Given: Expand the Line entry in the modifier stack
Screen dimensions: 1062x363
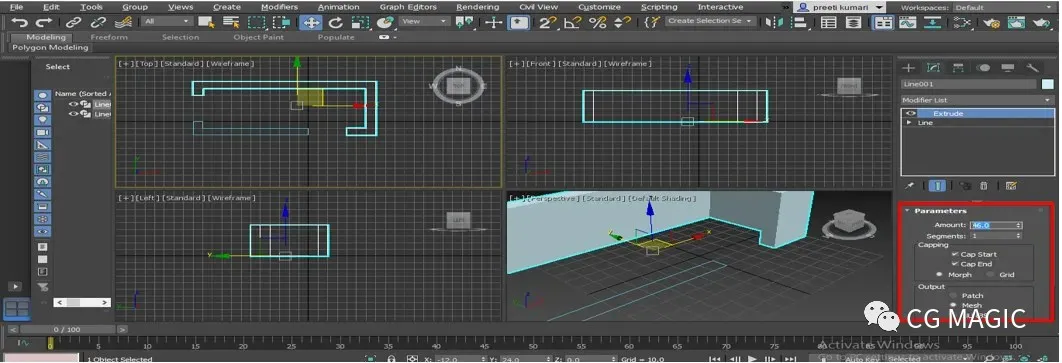Looking at the screenshot, I should (x=910, y=123).
